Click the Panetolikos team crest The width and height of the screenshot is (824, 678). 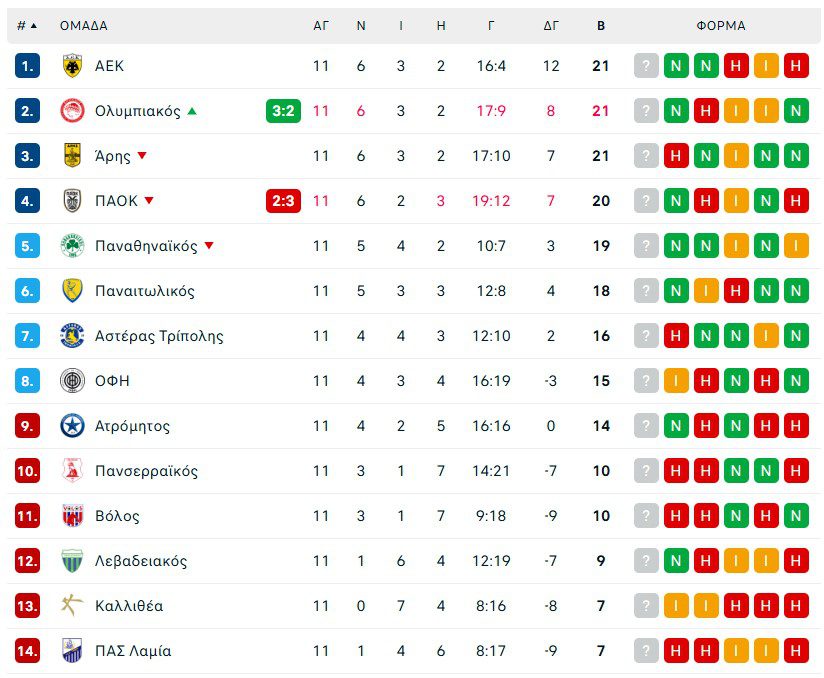[72, 291]
